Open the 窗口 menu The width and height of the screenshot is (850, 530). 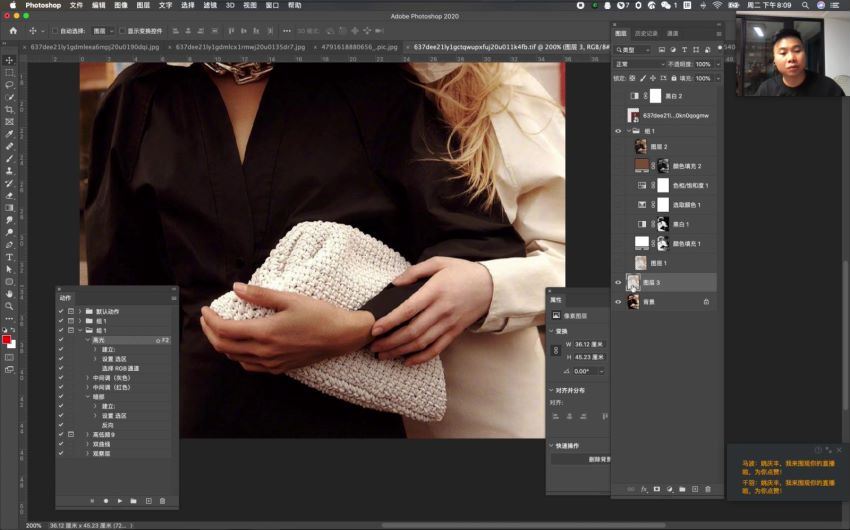click(x=272, y=5)
